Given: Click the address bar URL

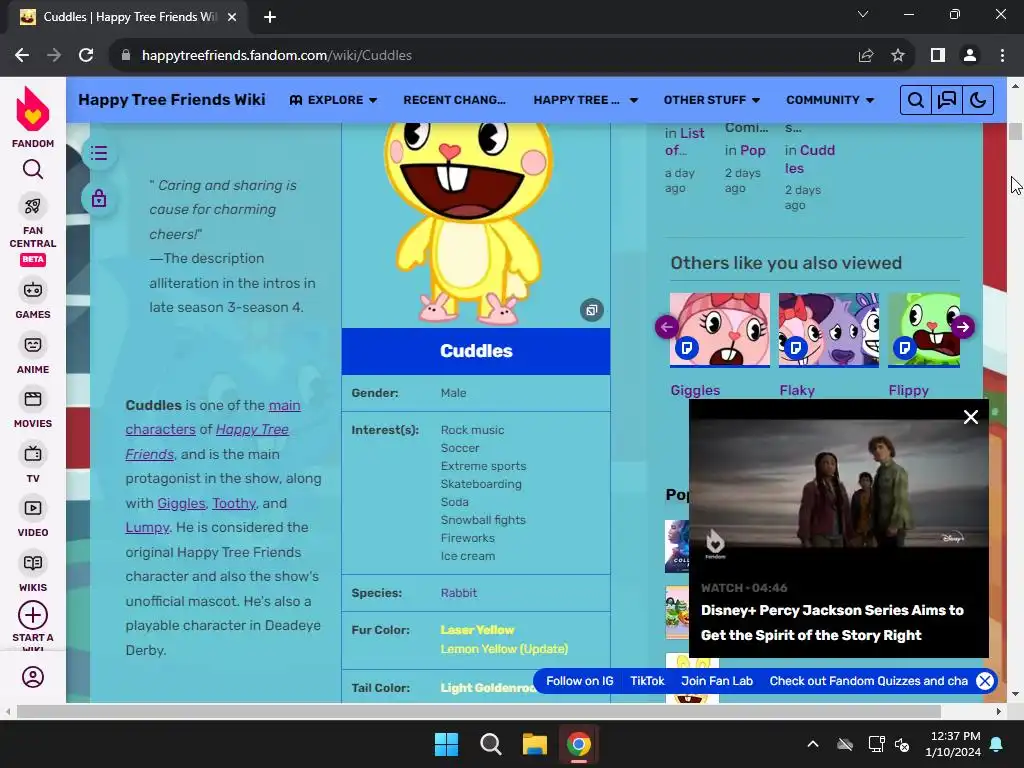Looking at the screenshot, I should point(277,56).
